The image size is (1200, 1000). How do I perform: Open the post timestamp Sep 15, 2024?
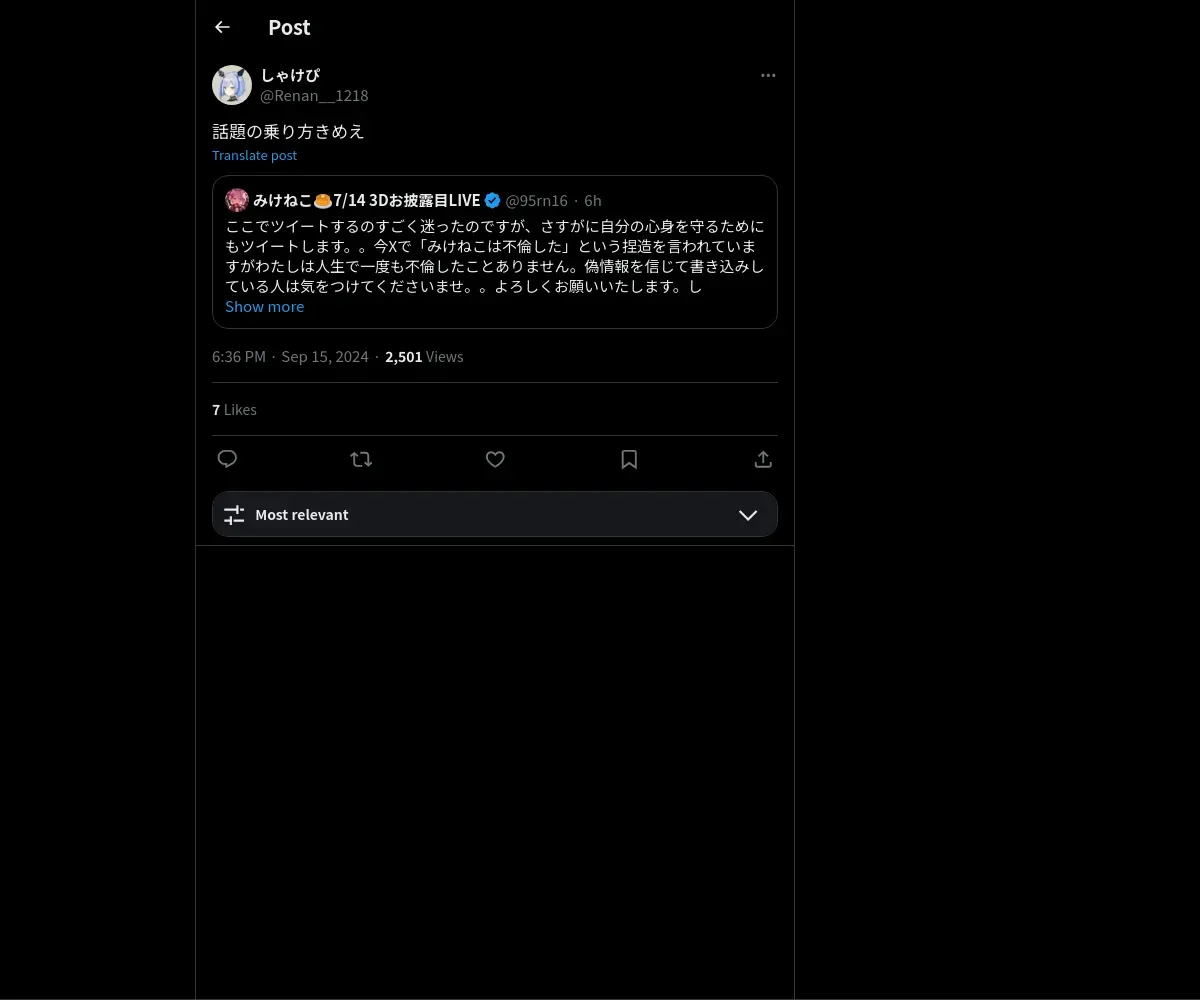click(325, 357)
